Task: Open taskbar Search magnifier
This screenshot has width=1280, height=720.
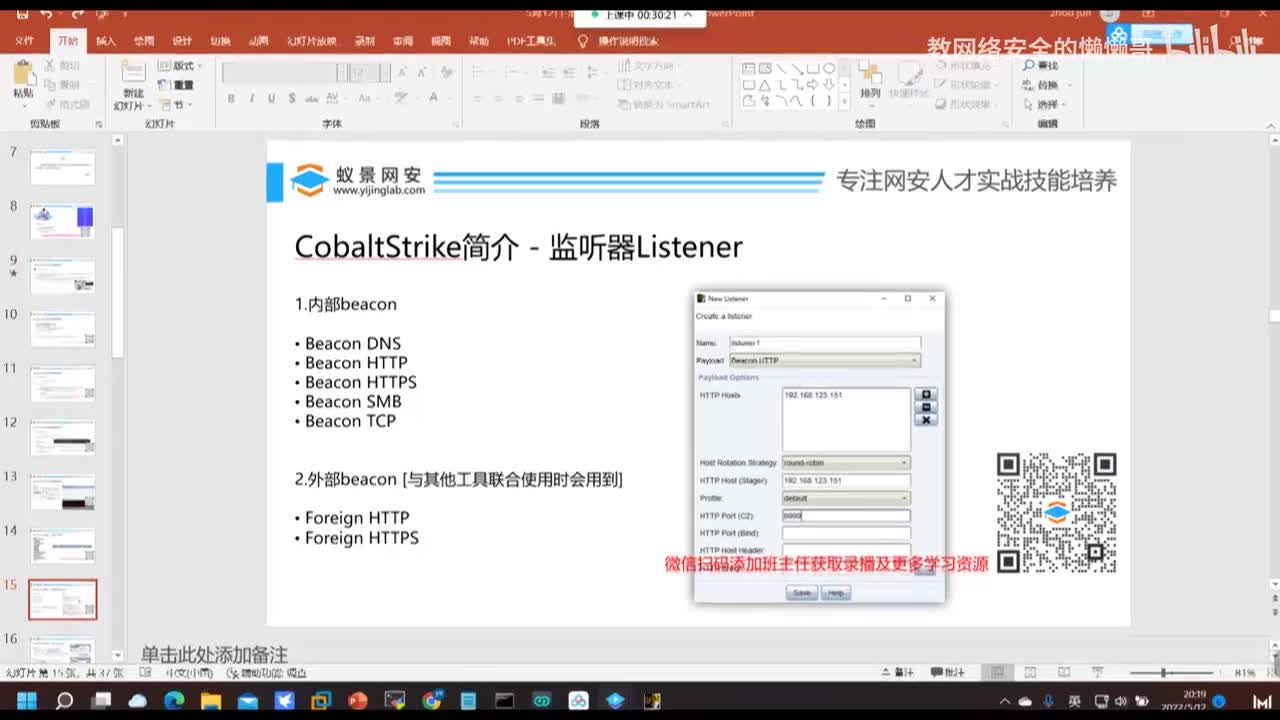Action: click(x=64, y=700)
